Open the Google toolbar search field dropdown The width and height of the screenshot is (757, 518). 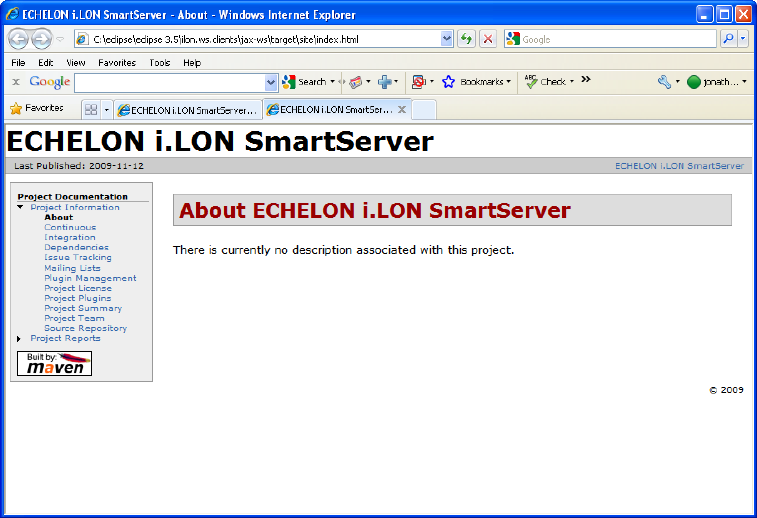coord(271,83)
